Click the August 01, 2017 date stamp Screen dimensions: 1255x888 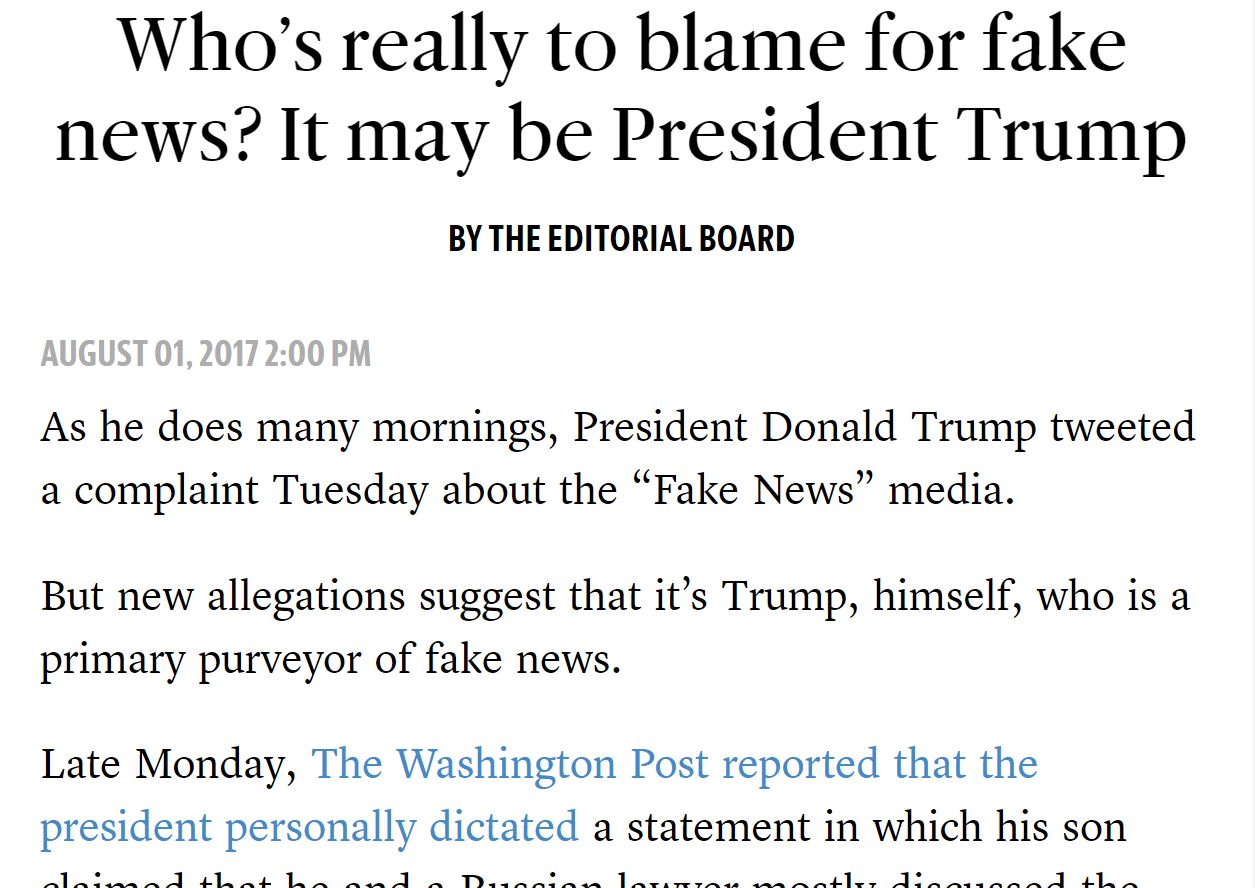150,354
